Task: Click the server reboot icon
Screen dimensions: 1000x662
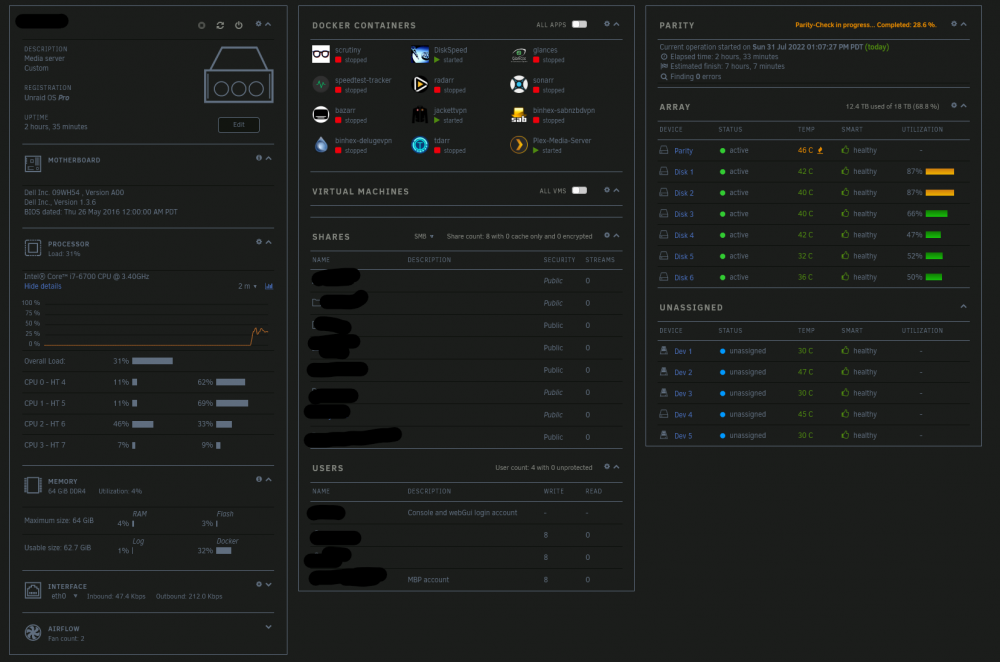Action: (220, 26)
